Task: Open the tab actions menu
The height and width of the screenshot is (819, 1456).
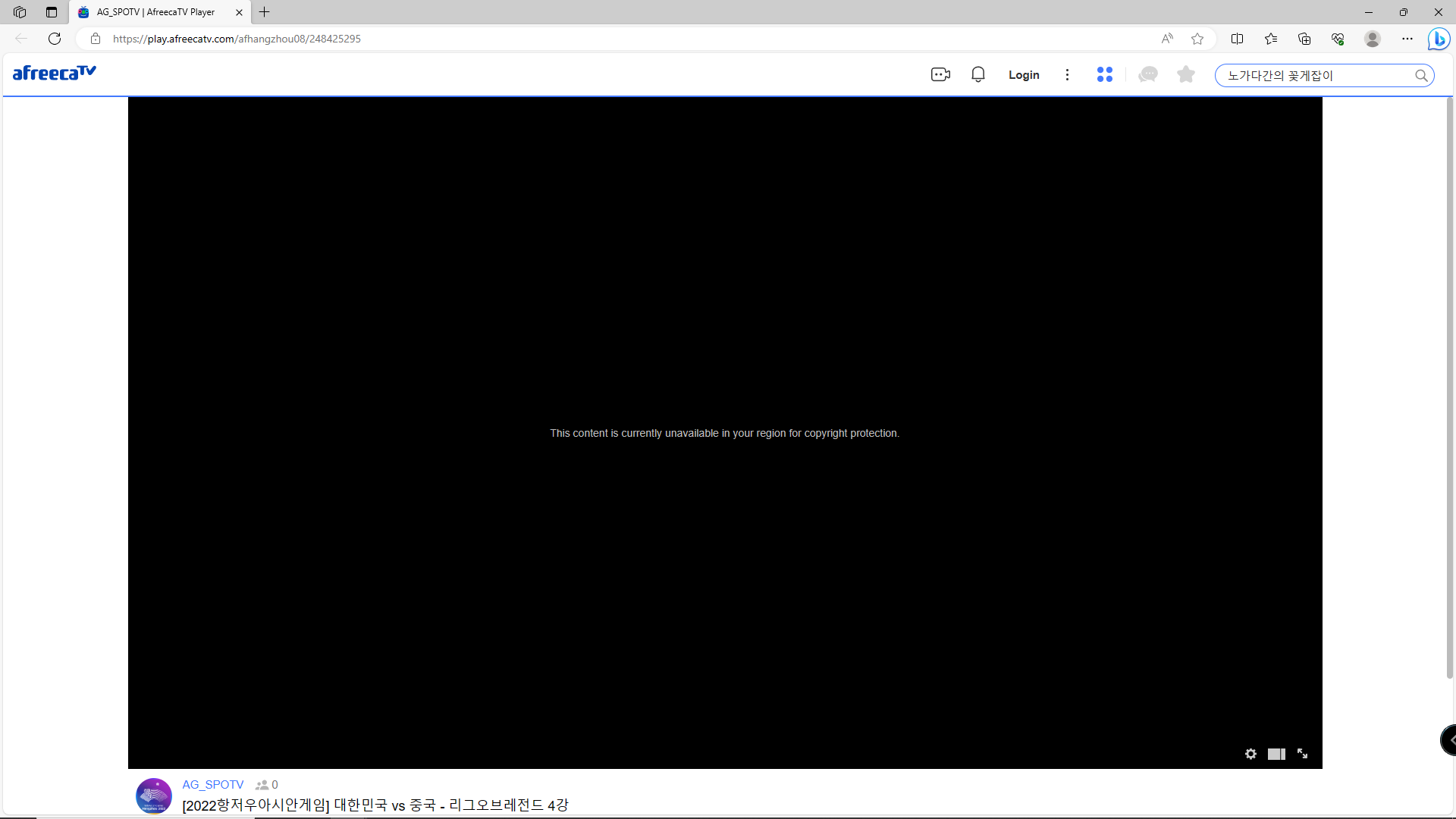Action: 52,12
